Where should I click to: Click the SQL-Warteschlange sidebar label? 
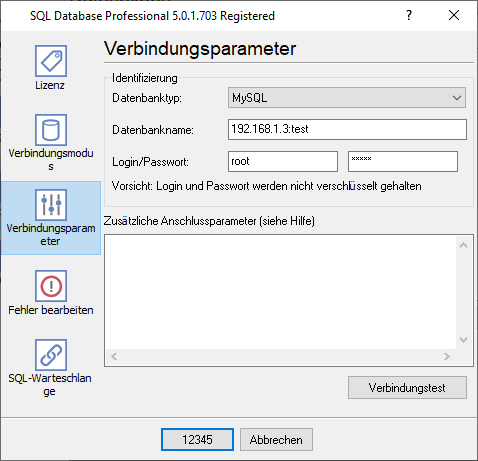pyautogui.click(x=50, y=385)
